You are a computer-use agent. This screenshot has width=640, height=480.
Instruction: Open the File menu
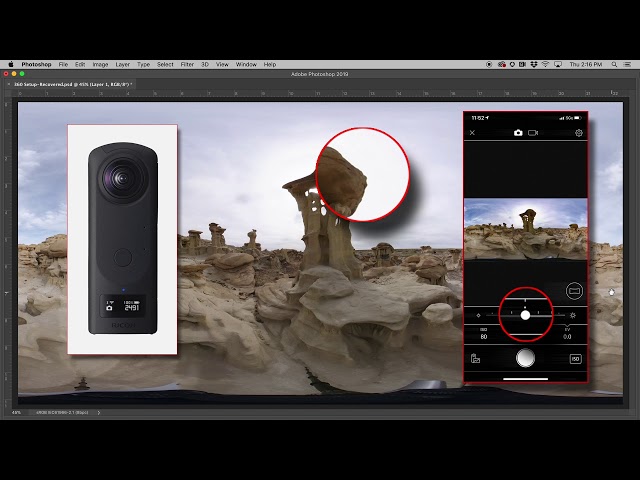tap(63, 64)
